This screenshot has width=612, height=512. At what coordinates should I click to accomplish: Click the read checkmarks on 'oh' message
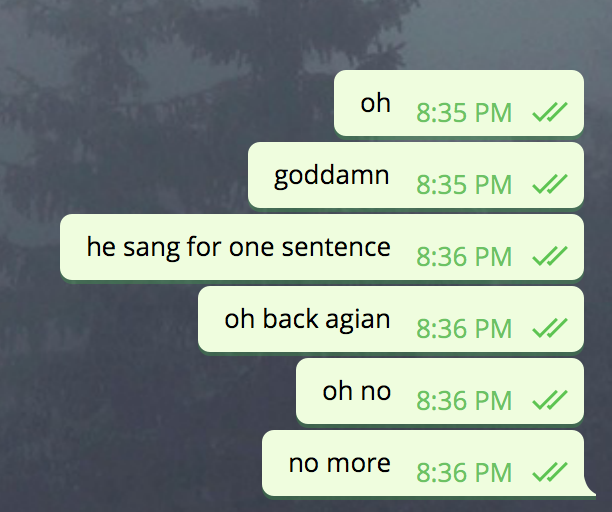550,112
